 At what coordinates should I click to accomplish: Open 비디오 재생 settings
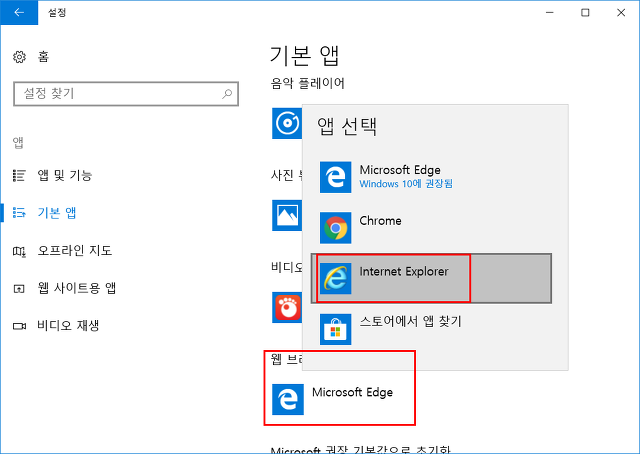pyautogui.click(x=68, y=325)
